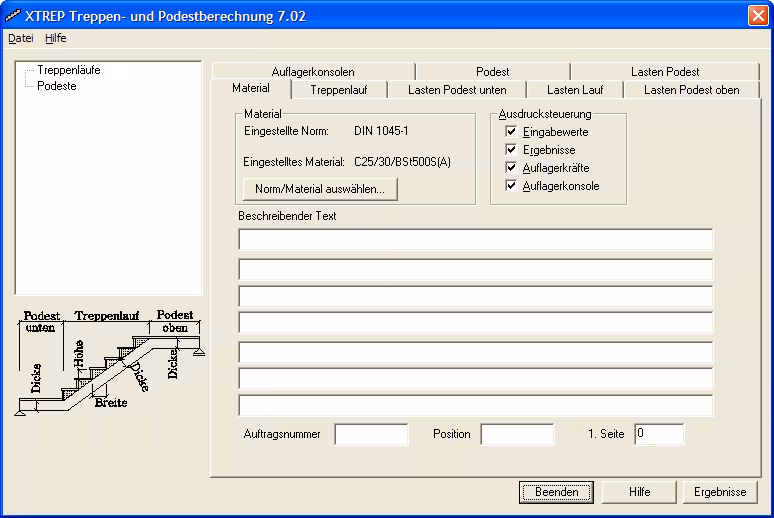Disable the Auflagerkräfte checkbox

click(x=512, y=168)
